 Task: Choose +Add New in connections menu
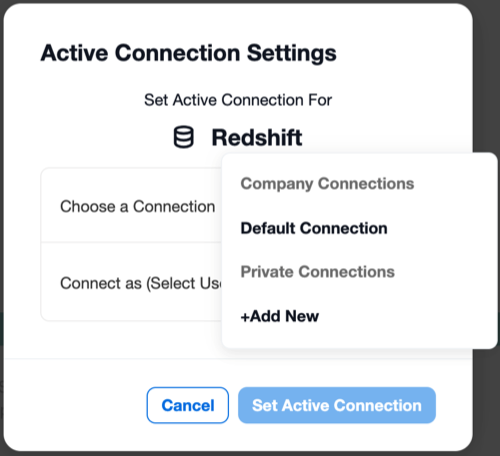point(280,316)
